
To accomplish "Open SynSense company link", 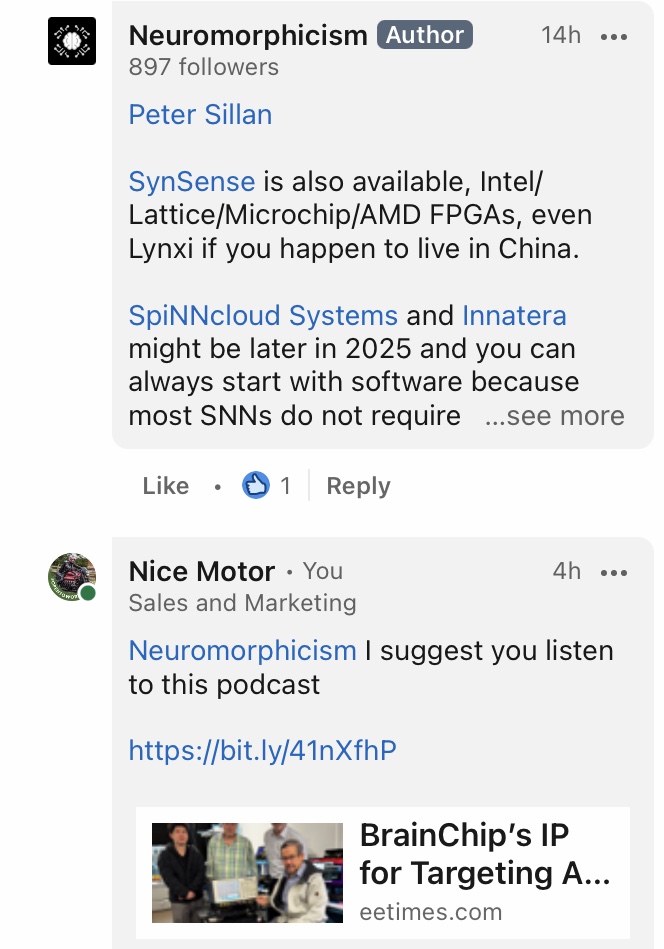I will [x=192, y=182].
